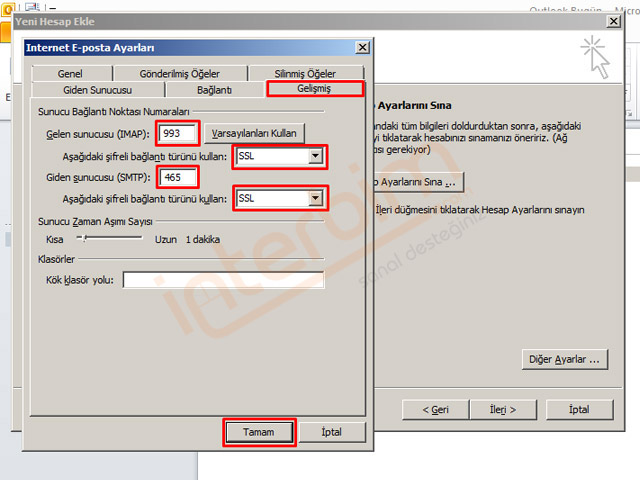The image size is (640, 480).
Task: Close the Yeni Hesap Ekle window
Action: 612,22
